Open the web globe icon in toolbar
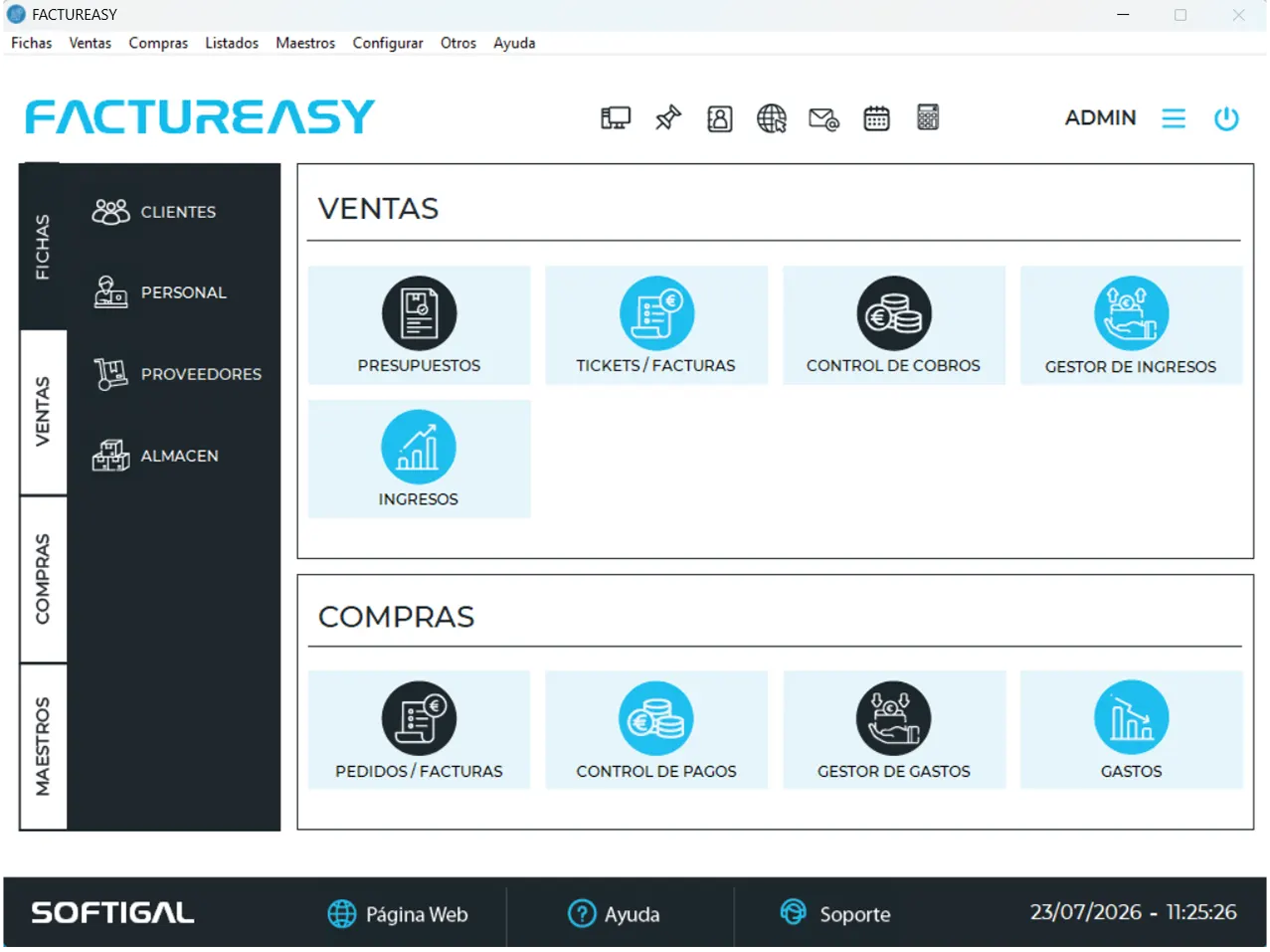The height and width of the screenshot is (952, 1270). point(772,118)
